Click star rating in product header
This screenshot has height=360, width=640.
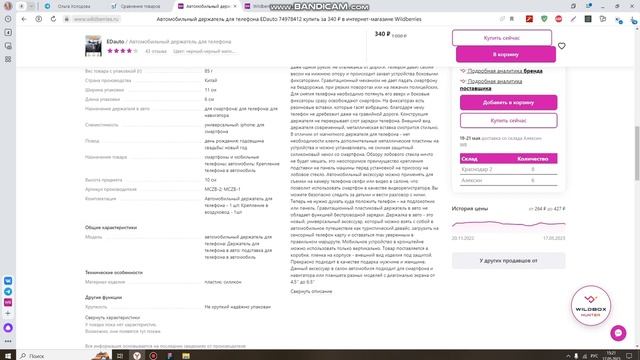click(122, 51)
